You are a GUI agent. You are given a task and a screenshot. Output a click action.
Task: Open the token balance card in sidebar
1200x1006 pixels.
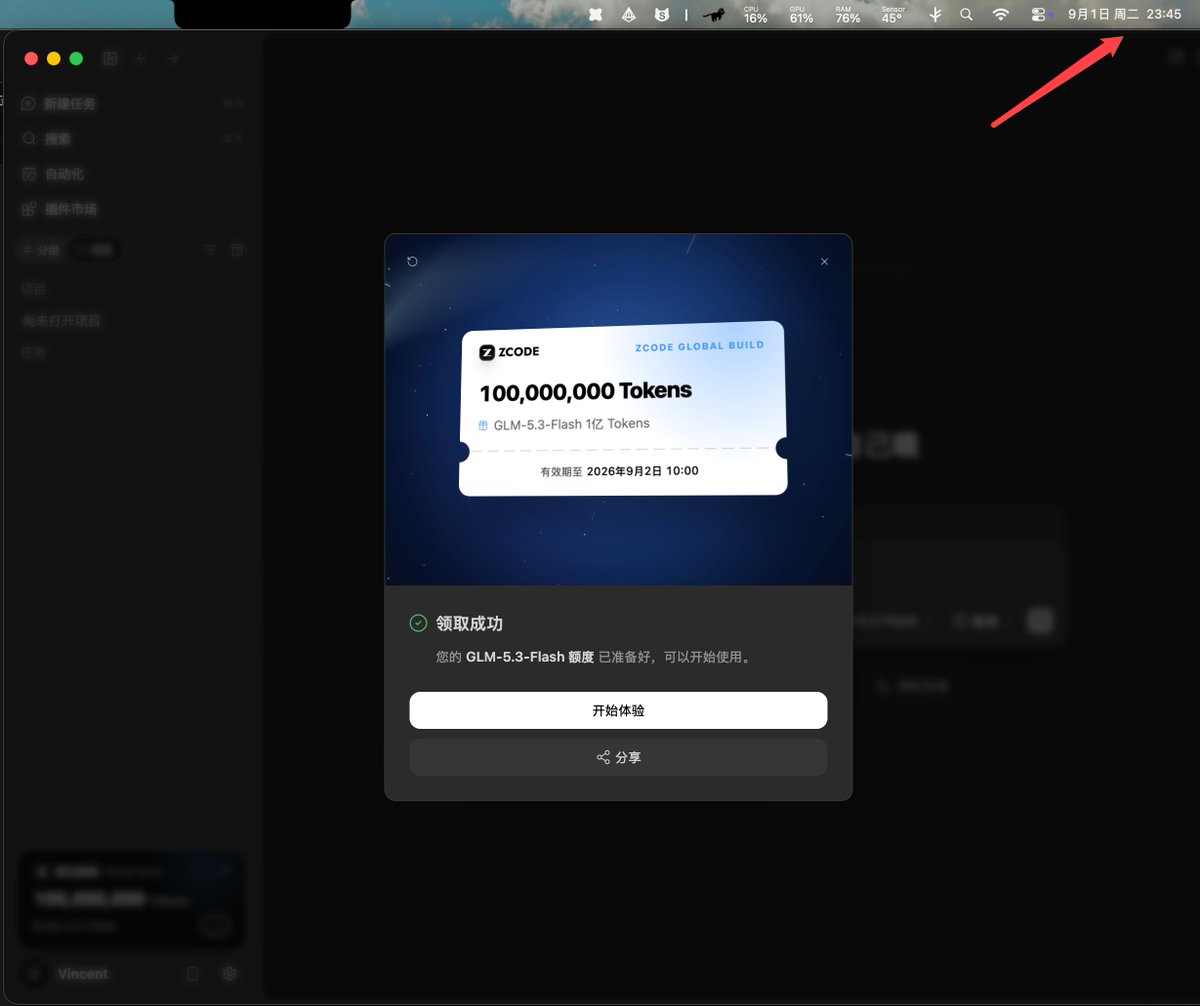pyautogui.click(x=131, y=899)
